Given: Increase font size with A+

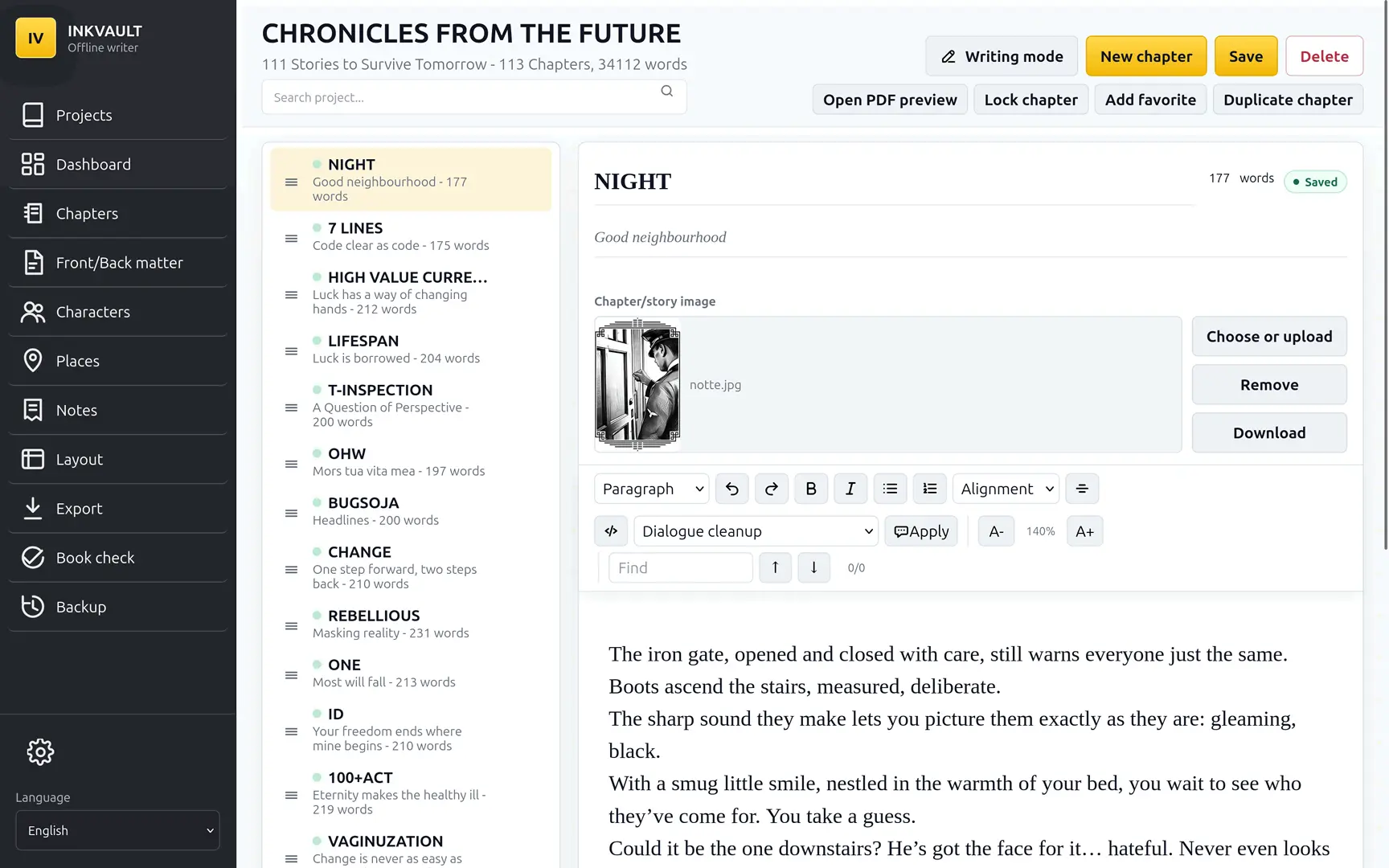Looking at the screenshot, I should click(1084, 530).
